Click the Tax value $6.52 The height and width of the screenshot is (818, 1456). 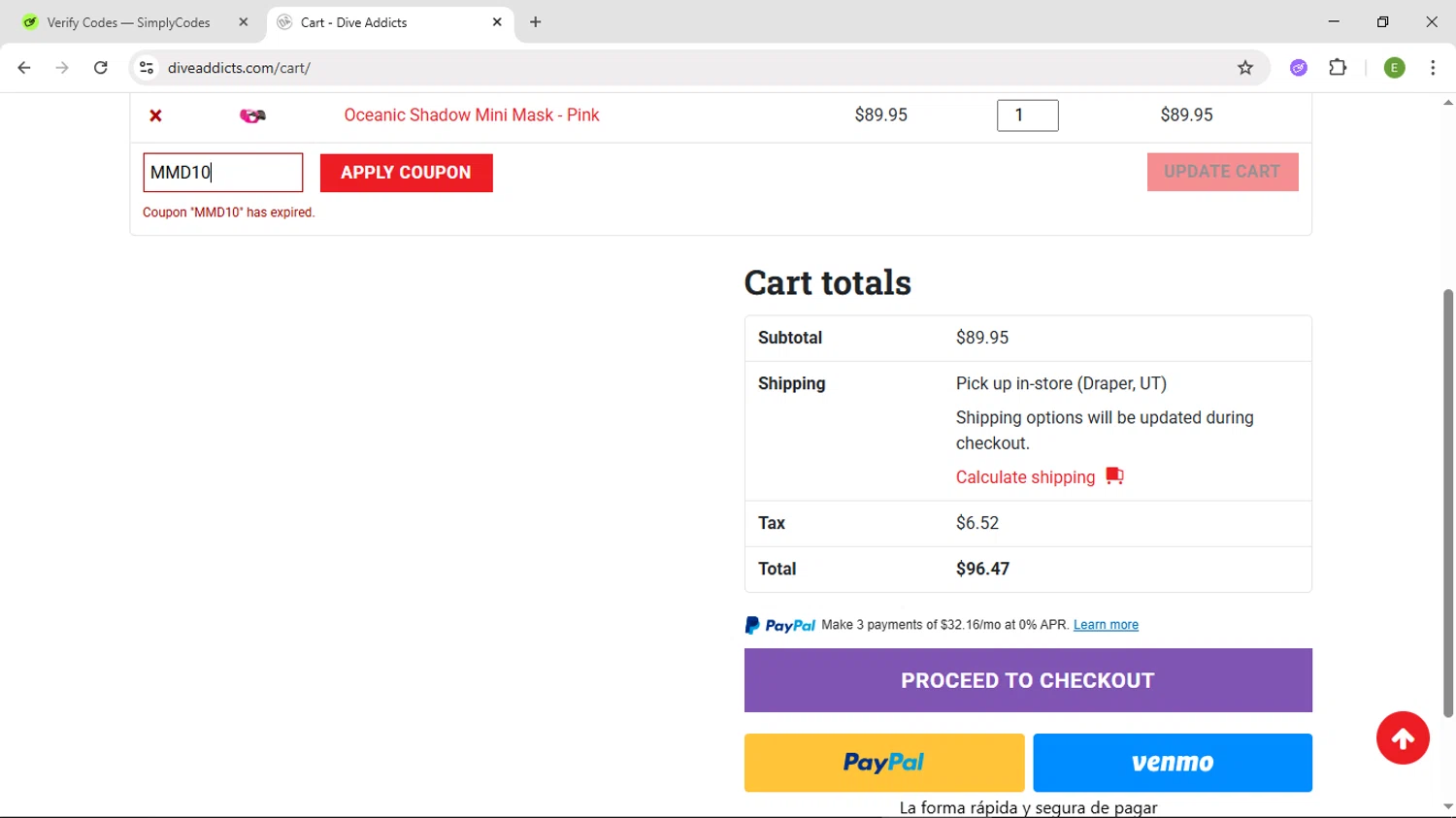point(977,523)
